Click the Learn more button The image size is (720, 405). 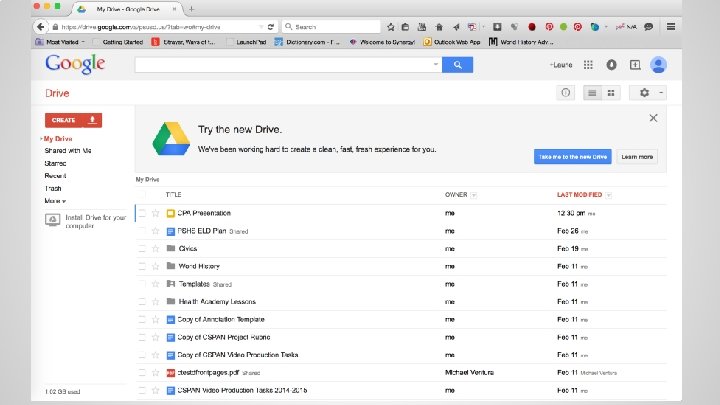coord(637,157)
